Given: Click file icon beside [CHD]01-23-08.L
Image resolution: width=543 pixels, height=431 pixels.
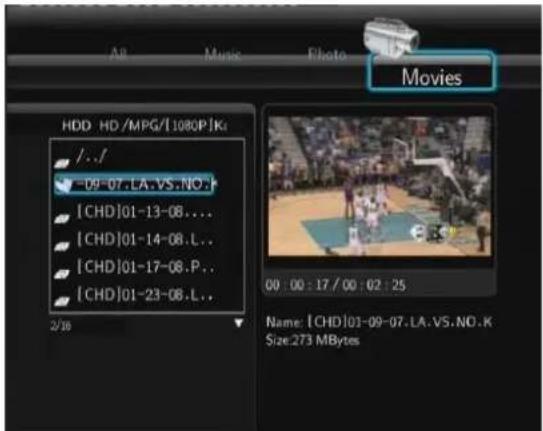Looking at the screenshot, I should click(62, 302).
